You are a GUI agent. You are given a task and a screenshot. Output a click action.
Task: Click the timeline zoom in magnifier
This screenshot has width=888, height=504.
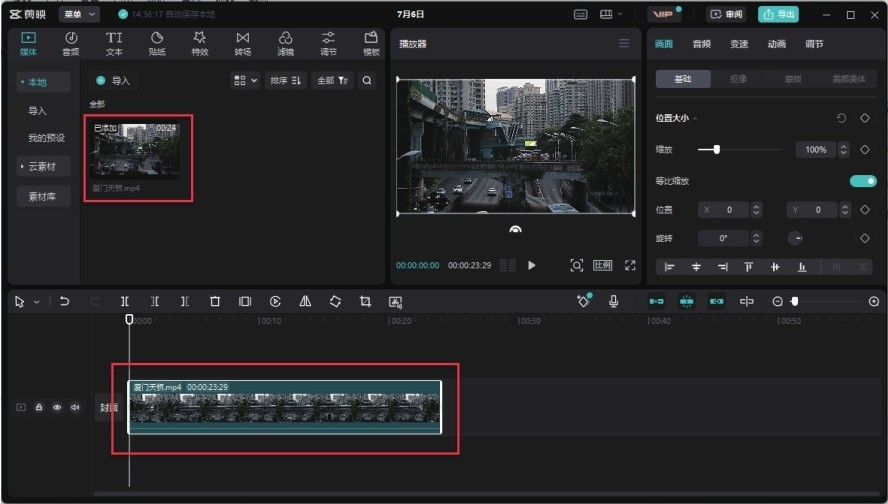(x=874, y=302)
